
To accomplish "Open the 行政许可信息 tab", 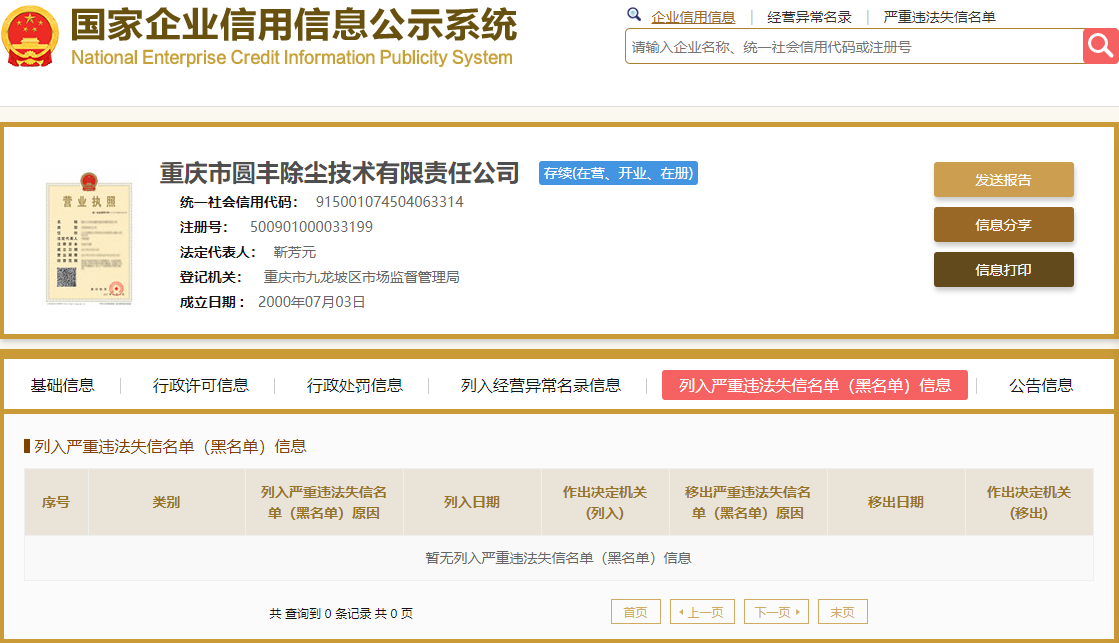I will pos(201,385).
